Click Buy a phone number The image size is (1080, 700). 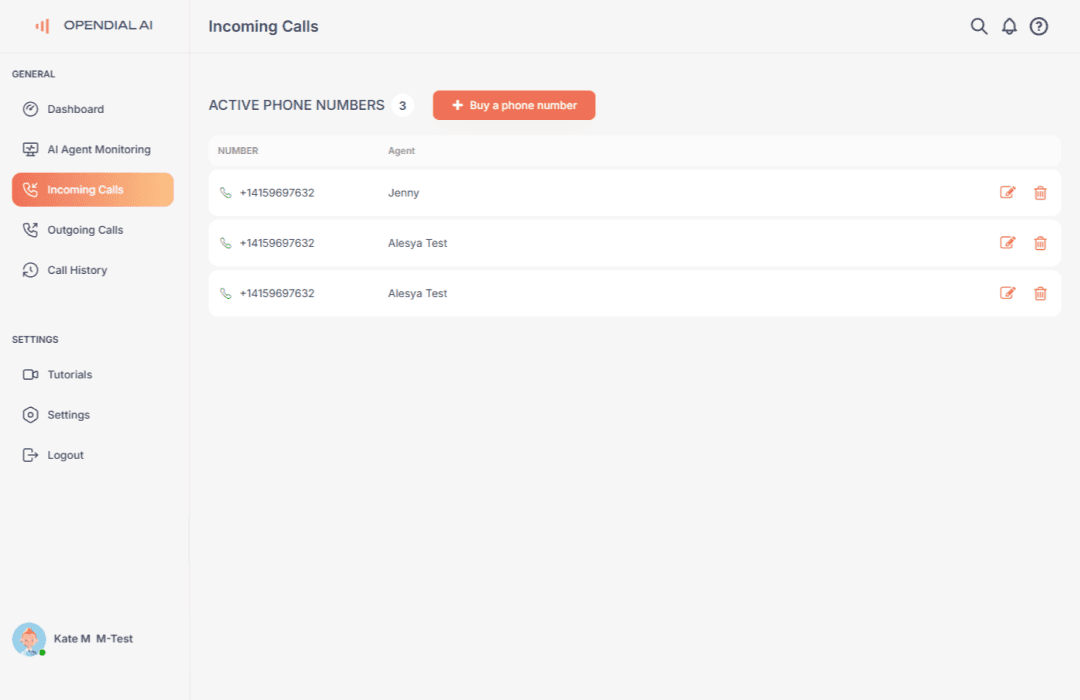tap(513, 104)
